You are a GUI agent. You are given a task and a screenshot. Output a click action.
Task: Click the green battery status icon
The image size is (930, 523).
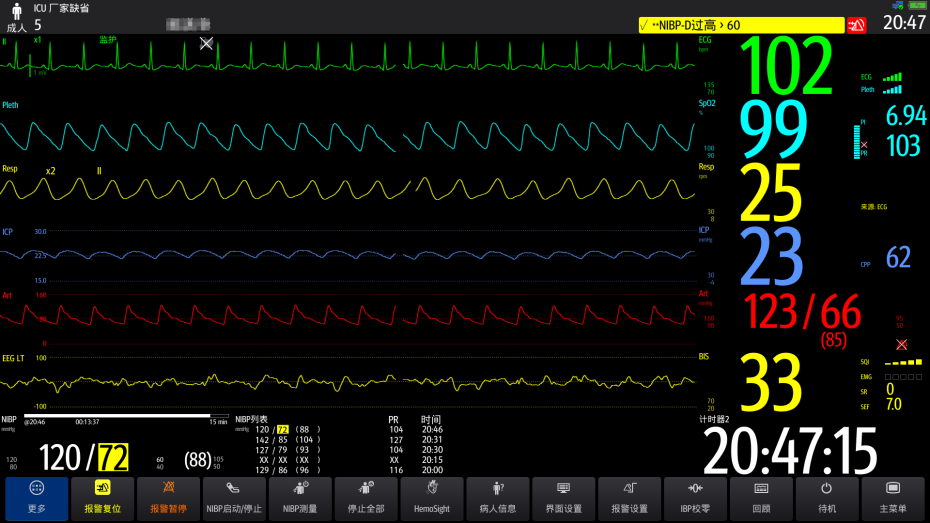(x=917, y=5)
